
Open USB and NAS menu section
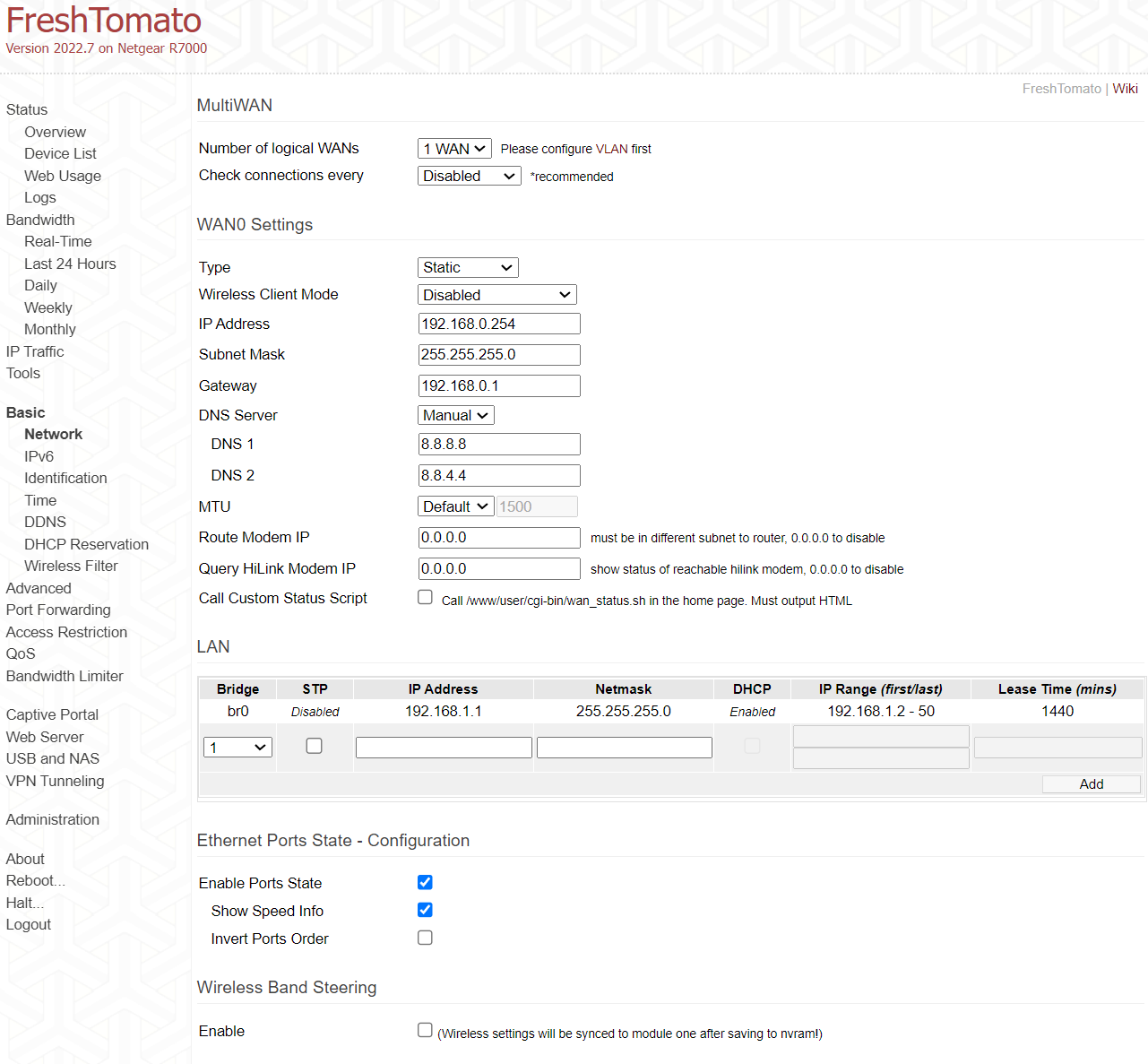pyautogui.click(x=53, y=758)
